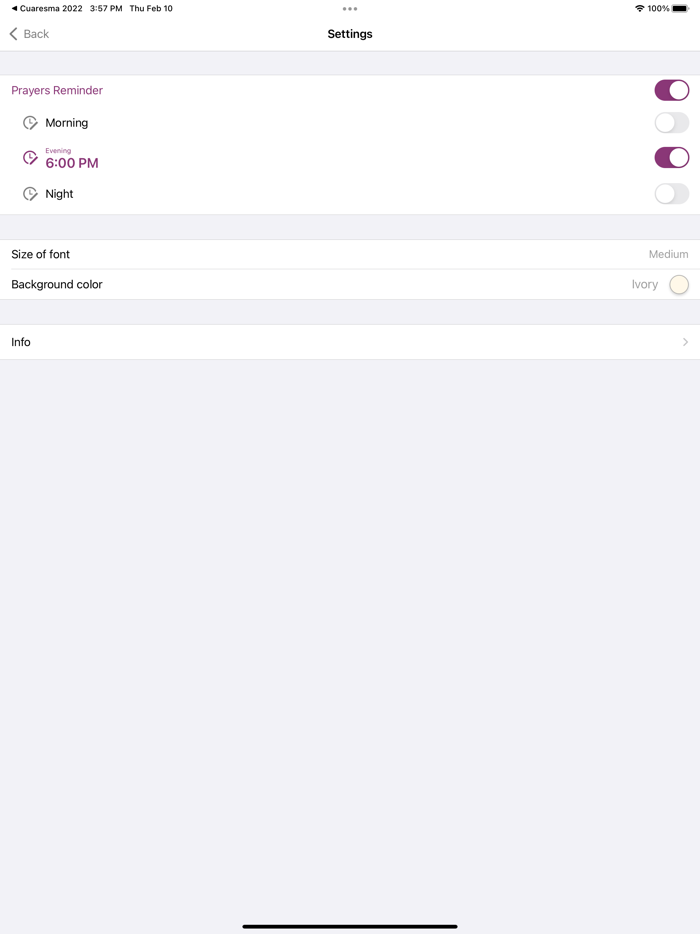700x934 pixels.
Task: Expand the Info row chevron
Action: 685,342
